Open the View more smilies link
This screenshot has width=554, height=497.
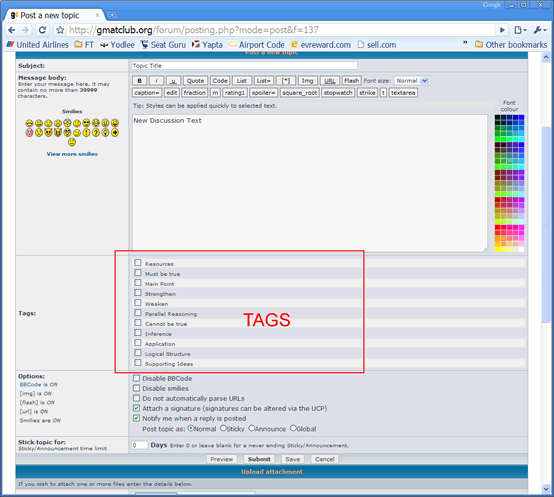click(72, 154)
